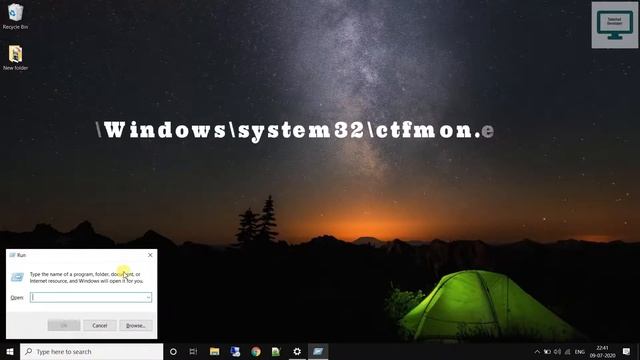Open the volume speaker tray icon
Viewport: 640px width, 360px height.
tap(558, 352)
